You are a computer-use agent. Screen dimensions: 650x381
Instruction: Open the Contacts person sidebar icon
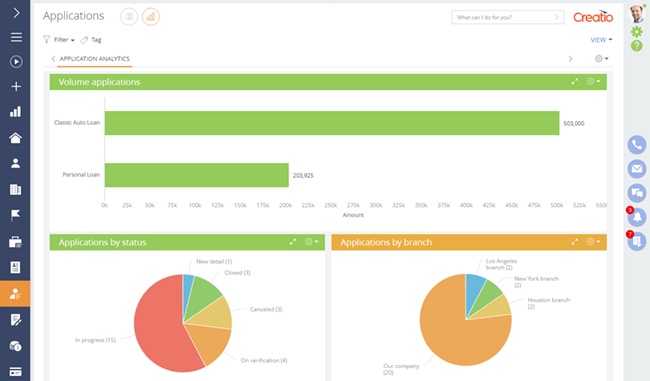click(15, 163)
